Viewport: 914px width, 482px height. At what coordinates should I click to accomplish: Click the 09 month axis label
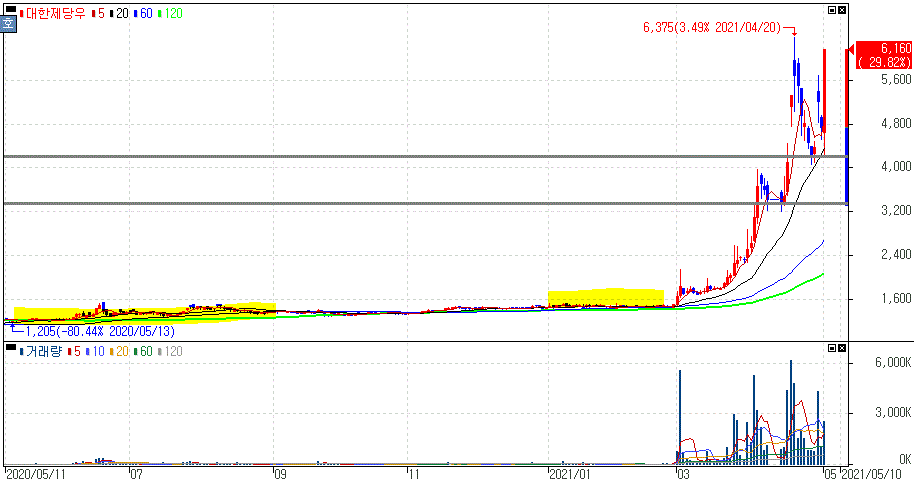280,474
